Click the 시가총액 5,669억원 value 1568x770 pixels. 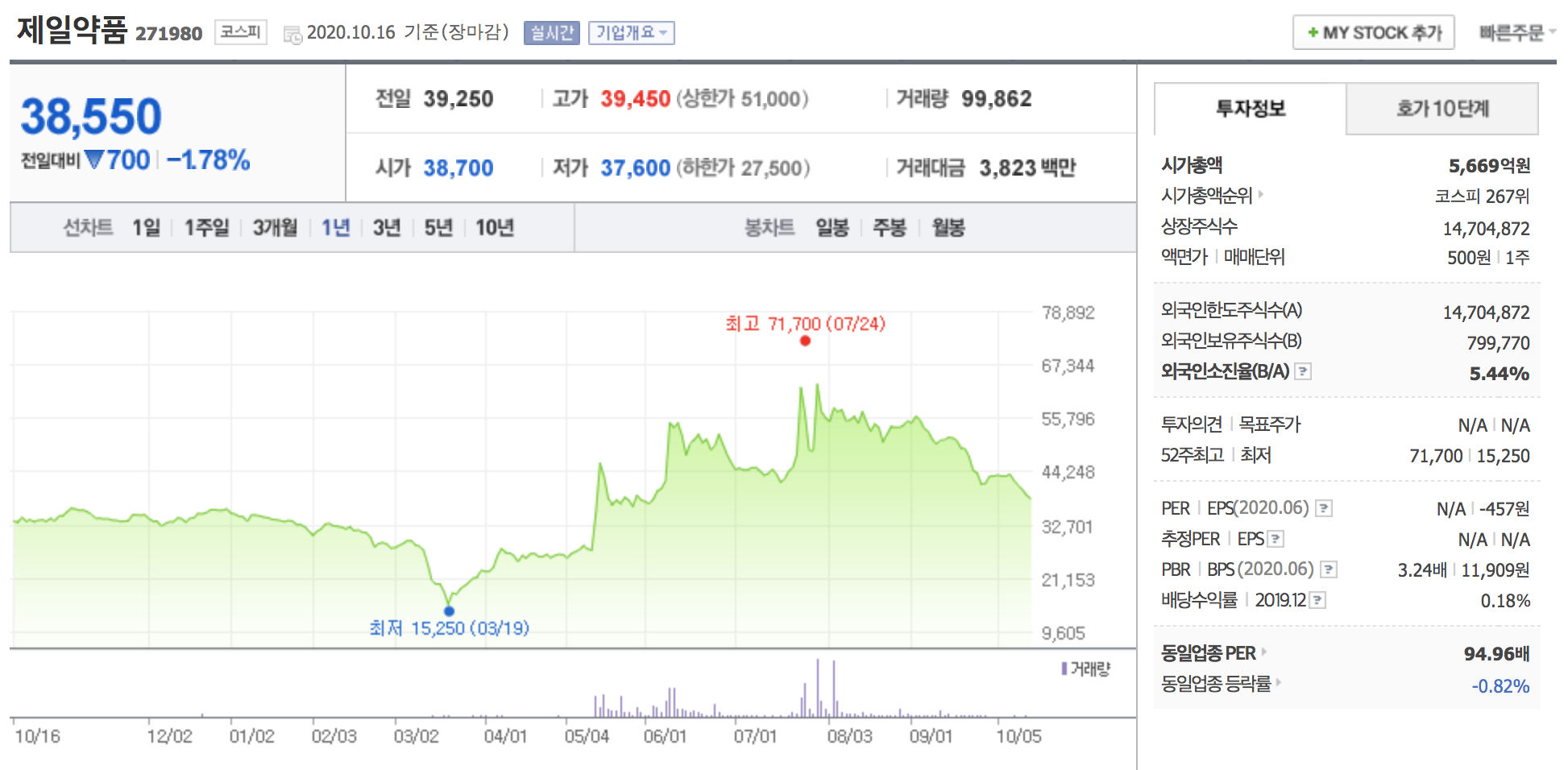(x=1489, y=166)
